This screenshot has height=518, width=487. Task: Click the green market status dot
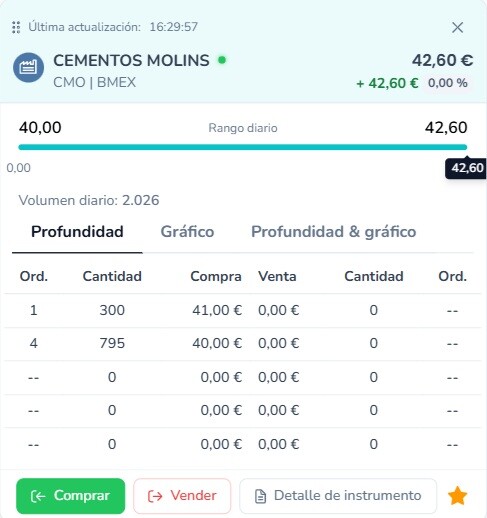(x=222, y=60)
